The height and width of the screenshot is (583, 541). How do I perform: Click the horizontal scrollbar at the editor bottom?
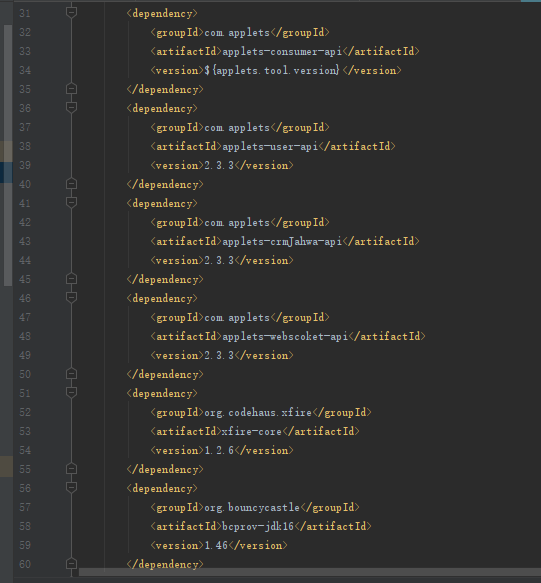point(310,572)
